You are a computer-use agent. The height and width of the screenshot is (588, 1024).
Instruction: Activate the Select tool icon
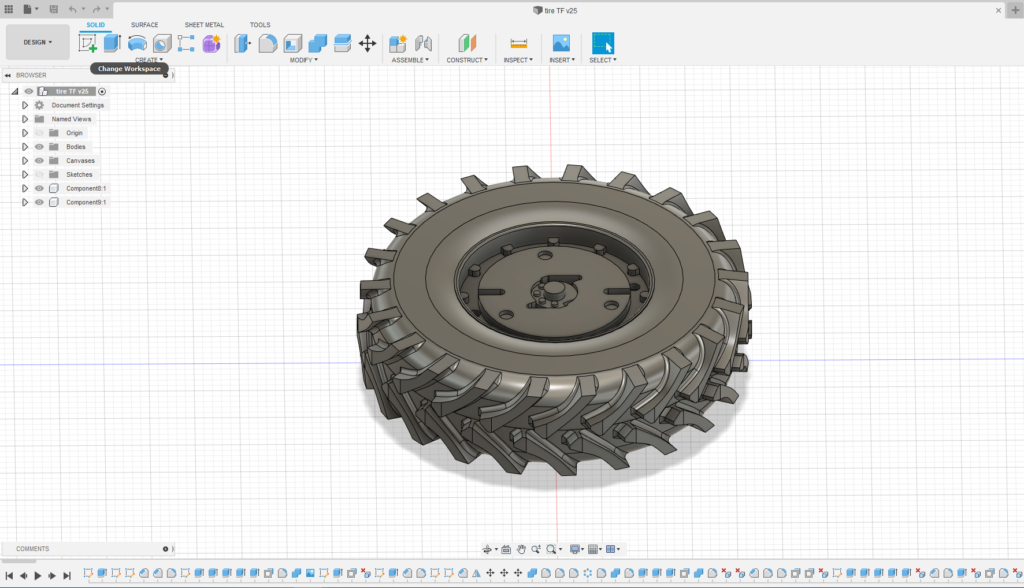tap(603, 43)
